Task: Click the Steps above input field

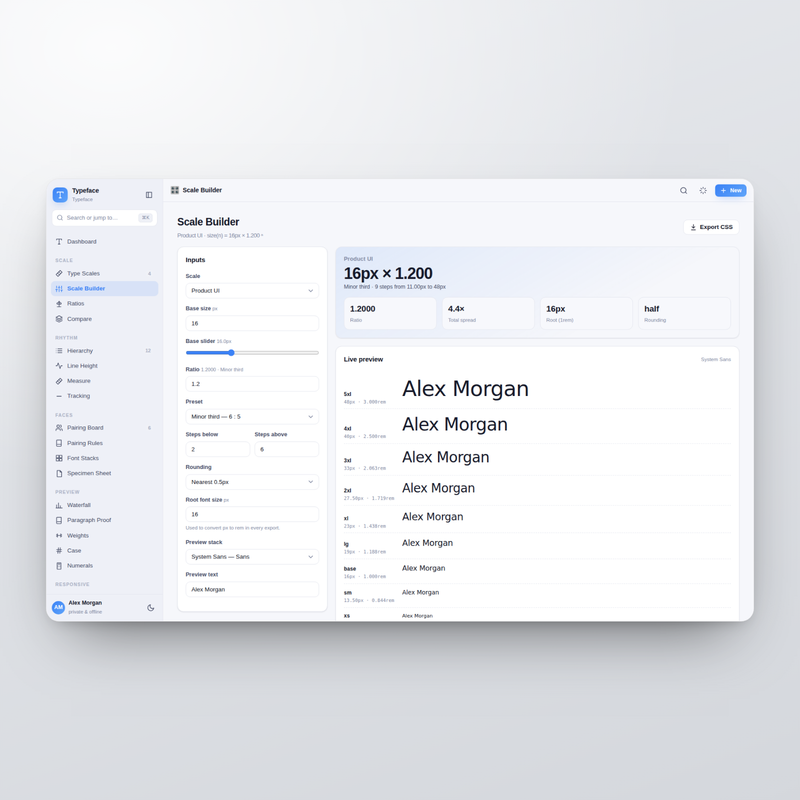Action: pyautogui.click(x=287, y=449)
